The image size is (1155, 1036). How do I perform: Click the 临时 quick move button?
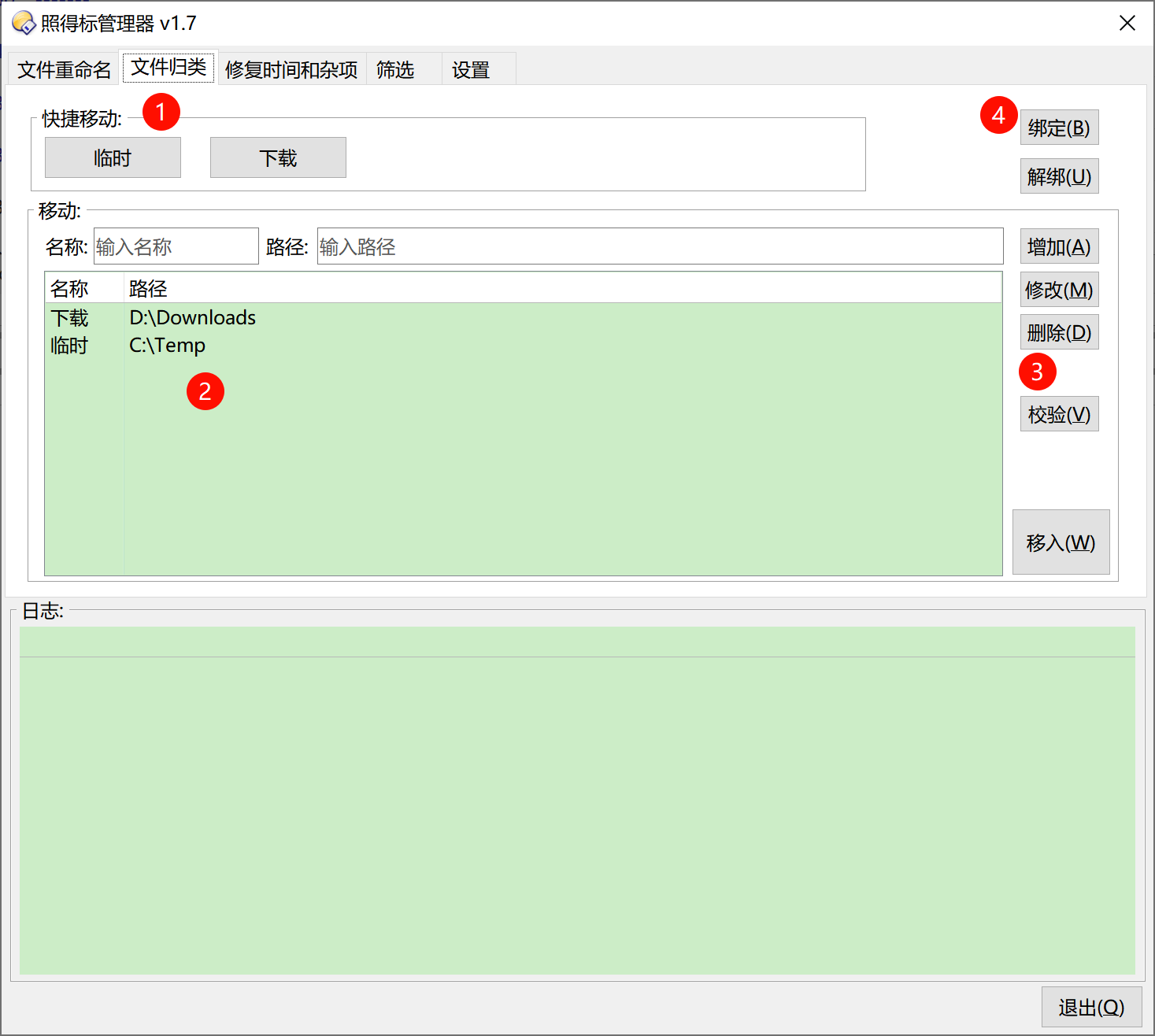(x=113, y=157)
